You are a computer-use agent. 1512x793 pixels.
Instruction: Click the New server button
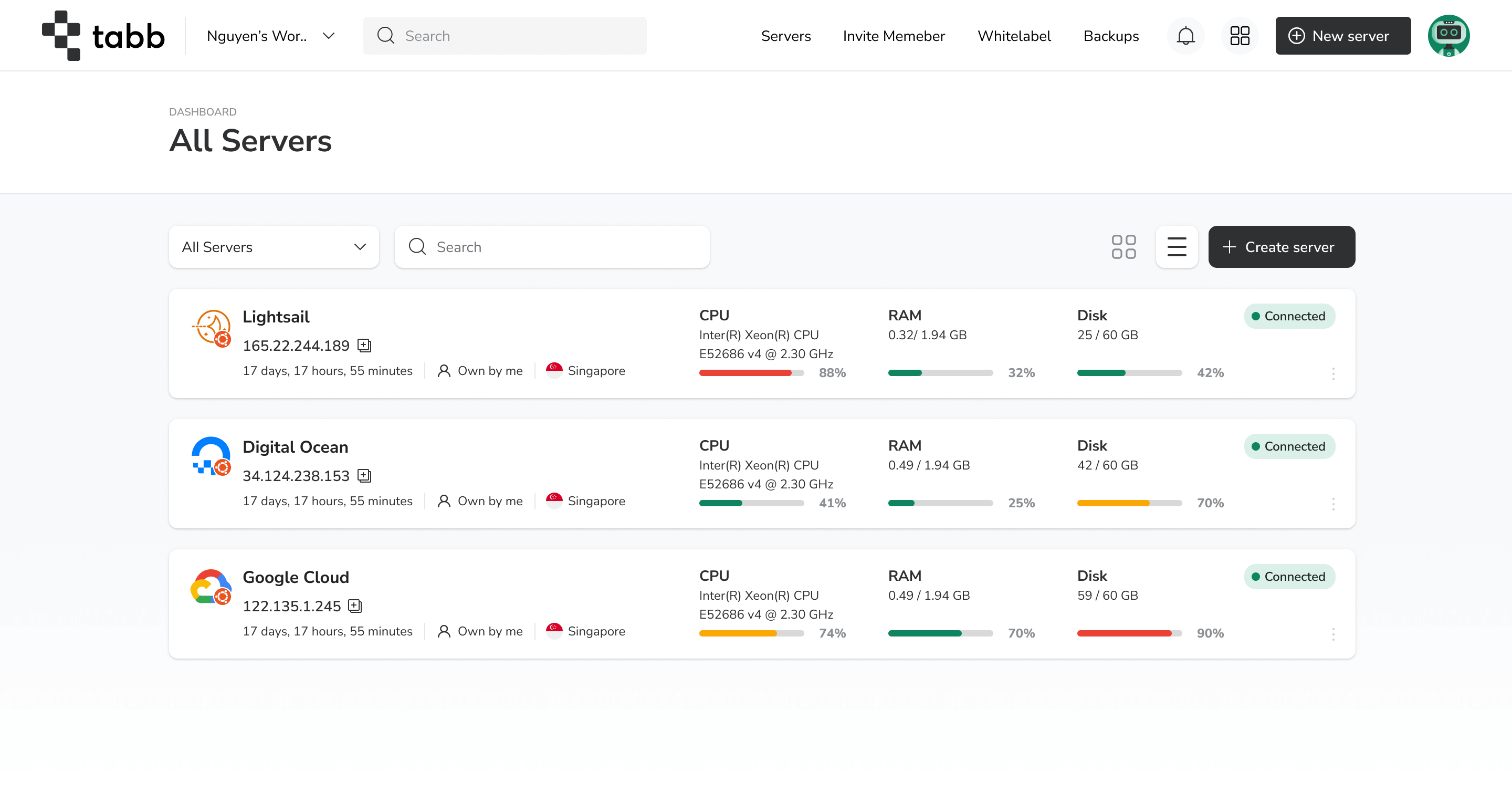point(1343,36)
